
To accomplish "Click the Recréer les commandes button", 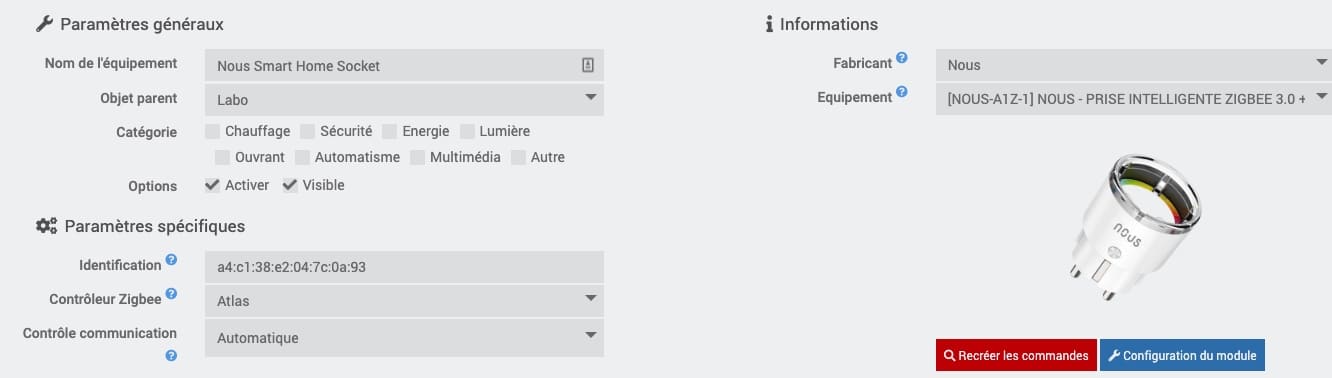I will pyautogui.click(x=1016, y=355).
